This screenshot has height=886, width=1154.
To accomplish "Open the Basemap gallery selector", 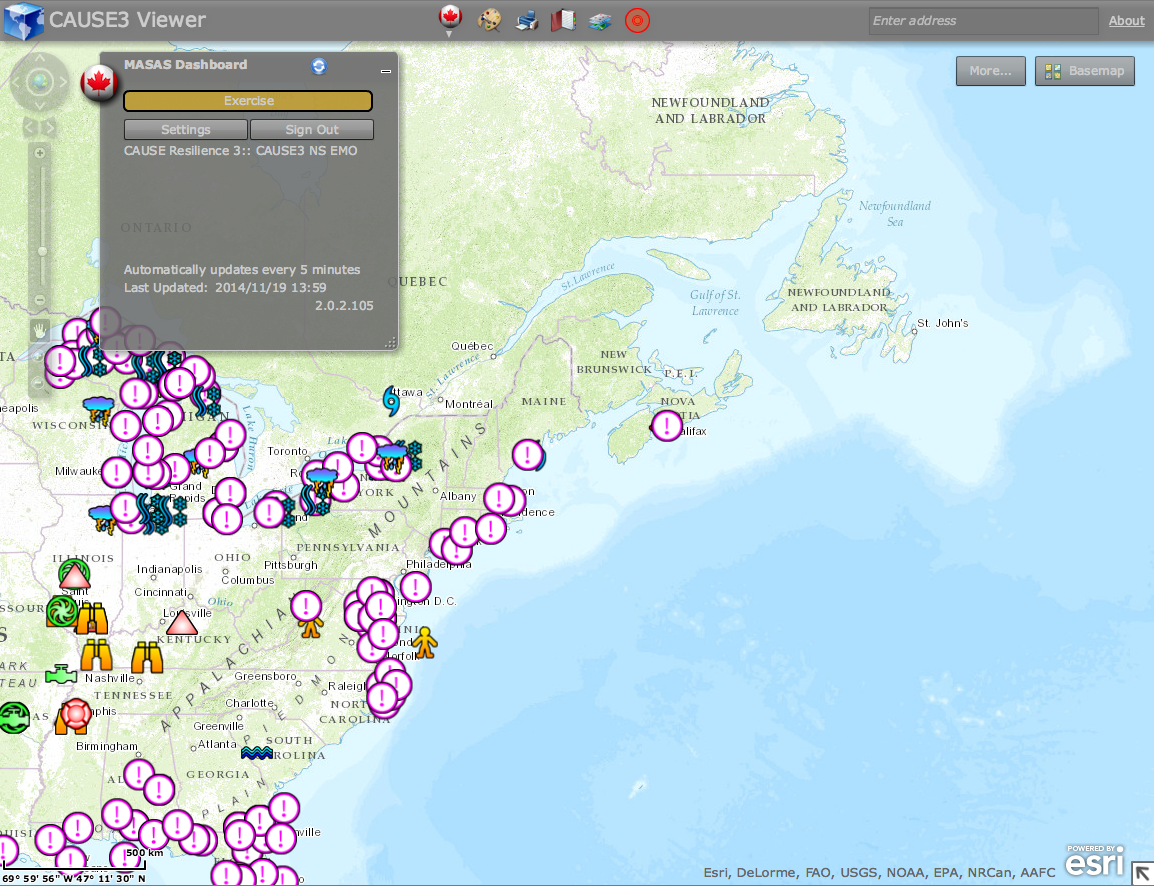I will pos(1085,71).
